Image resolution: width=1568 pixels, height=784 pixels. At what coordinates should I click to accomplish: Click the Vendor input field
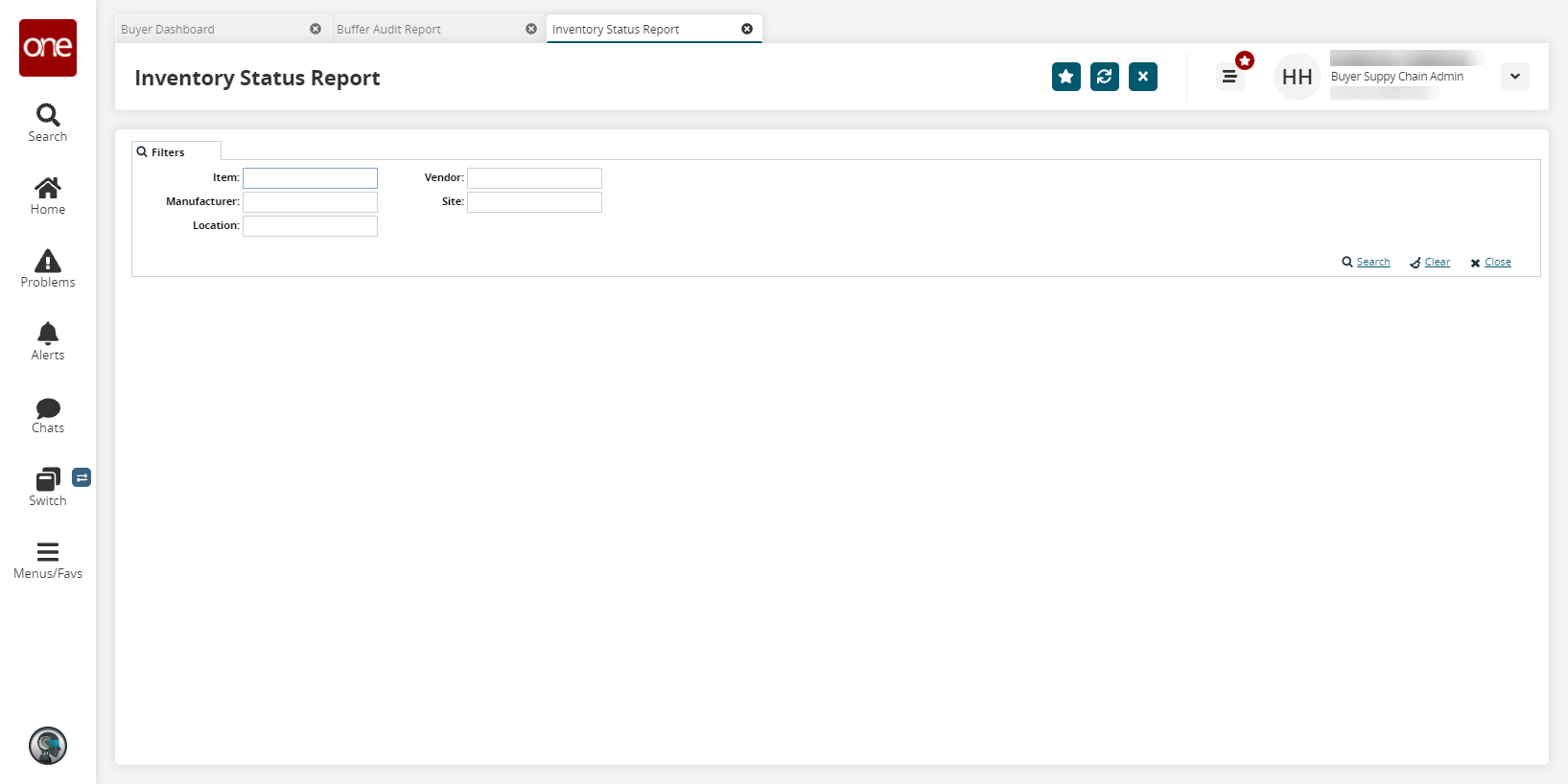[x=534, y=178]
